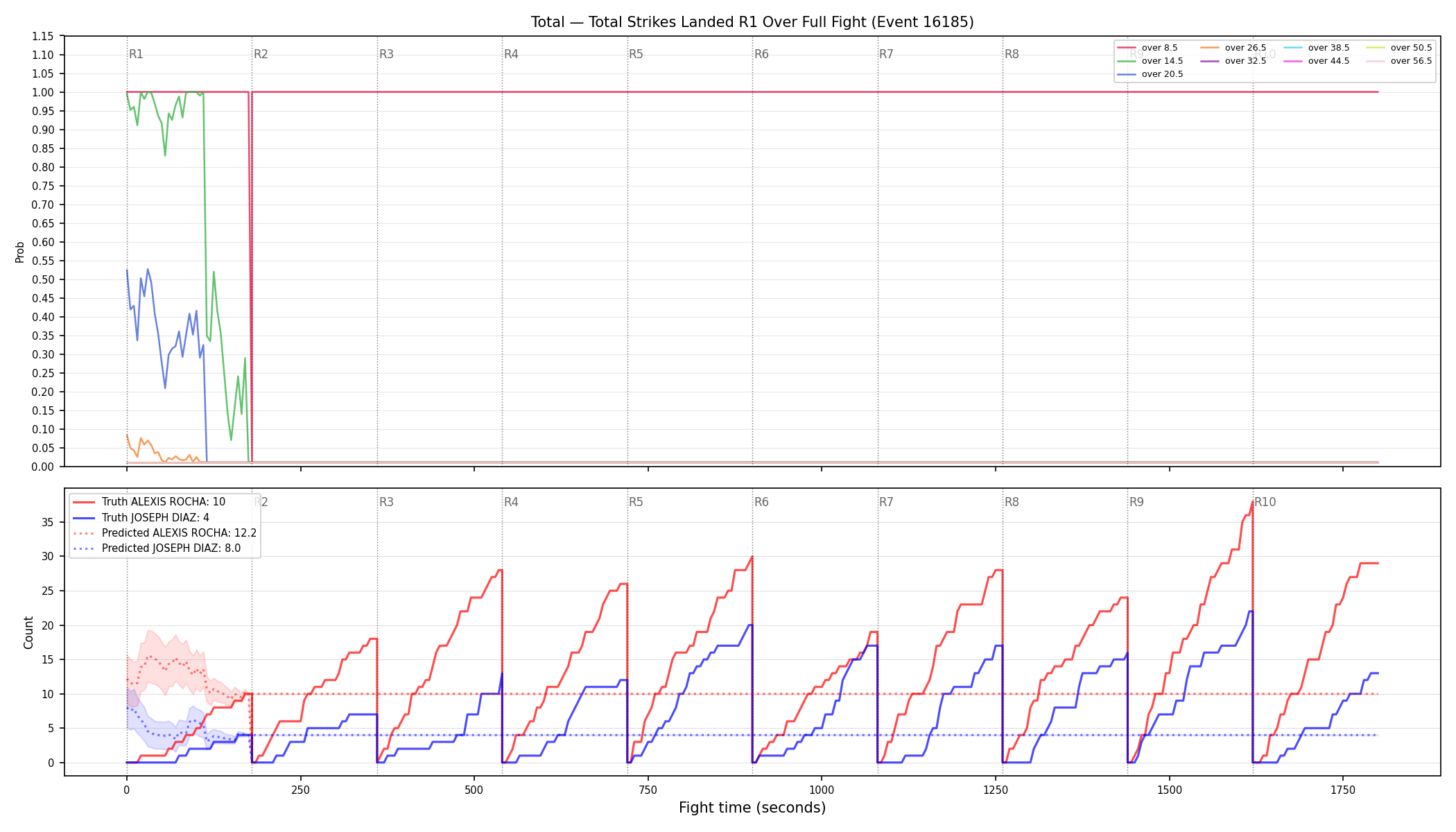Click the R2 round marker in Prob plot
This screenshot has height=832, width=1456.
(x=261, y=54)
